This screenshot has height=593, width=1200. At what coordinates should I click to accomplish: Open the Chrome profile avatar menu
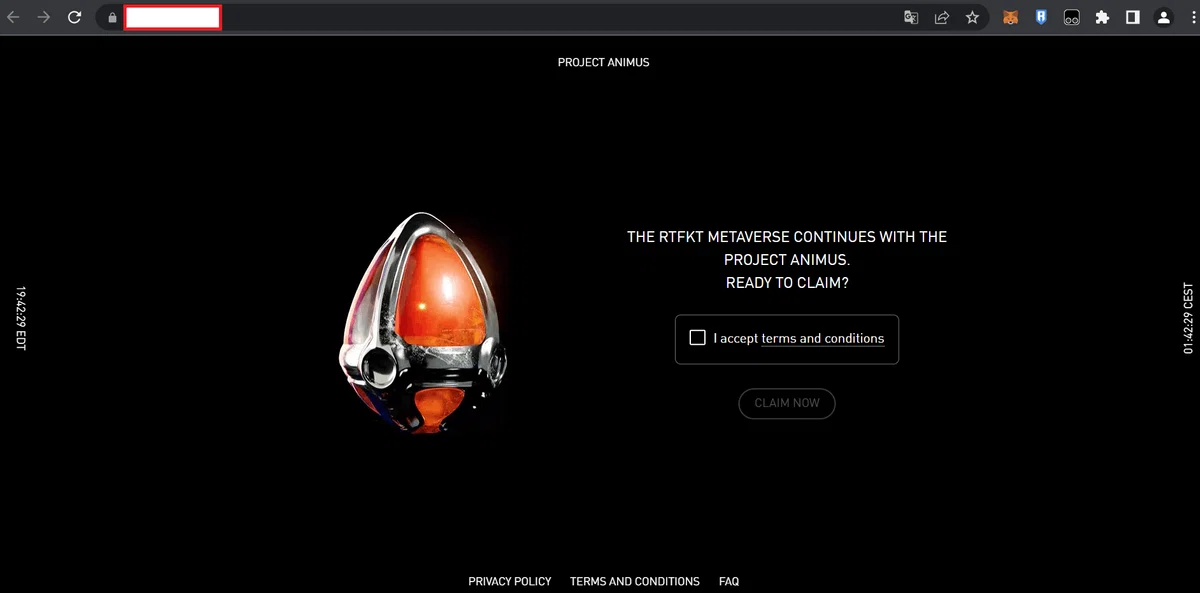(x=1163, y=17)
